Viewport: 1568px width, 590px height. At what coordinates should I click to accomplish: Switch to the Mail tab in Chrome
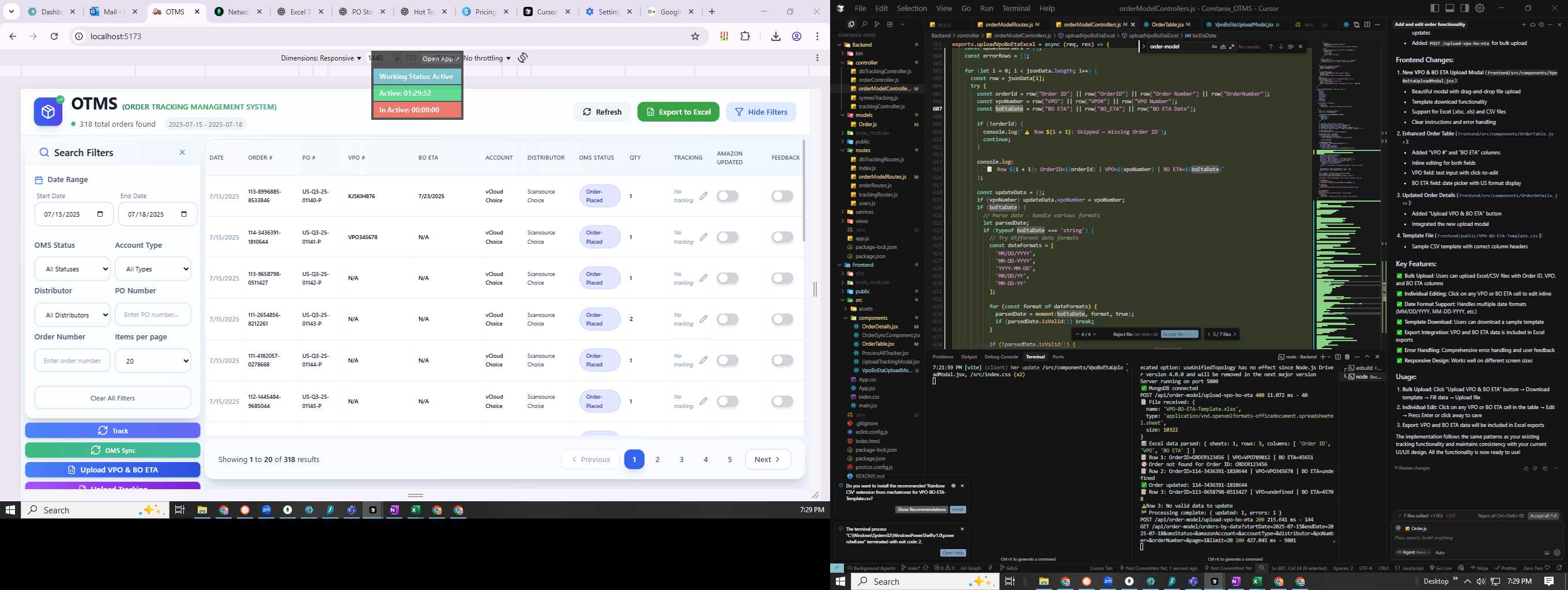114,12
